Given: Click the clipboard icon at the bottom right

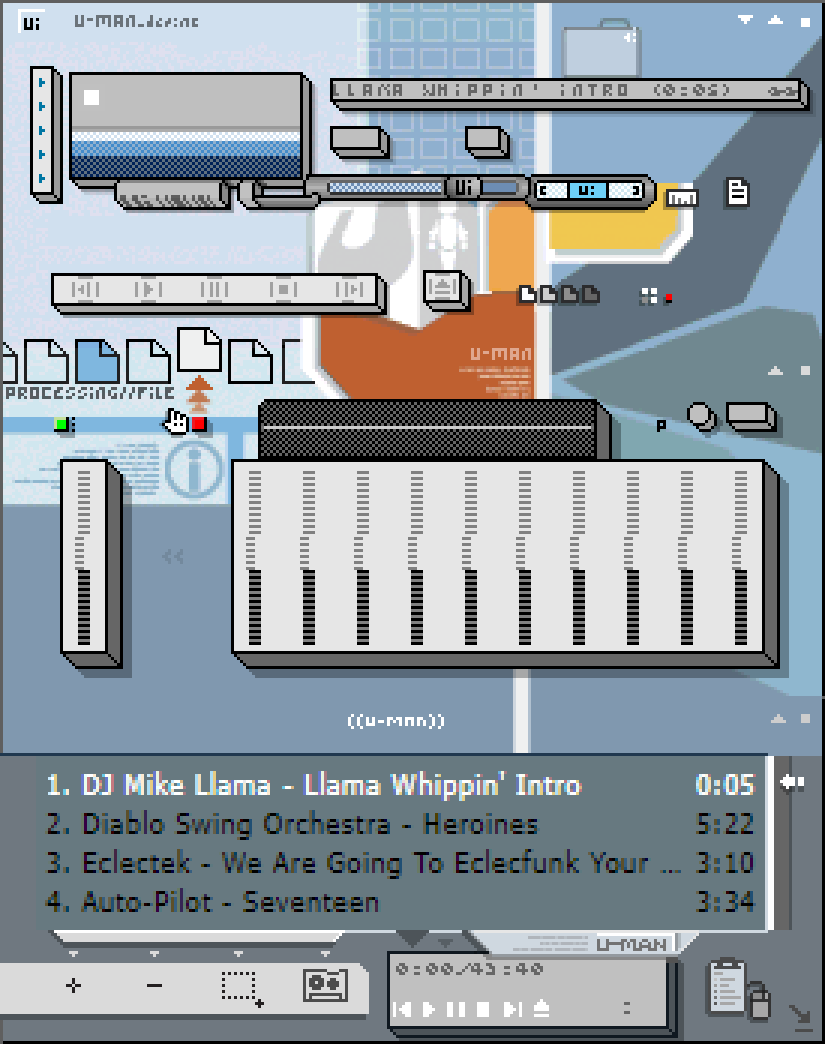Looking at the screenshot, I should [x=728, y=990].
